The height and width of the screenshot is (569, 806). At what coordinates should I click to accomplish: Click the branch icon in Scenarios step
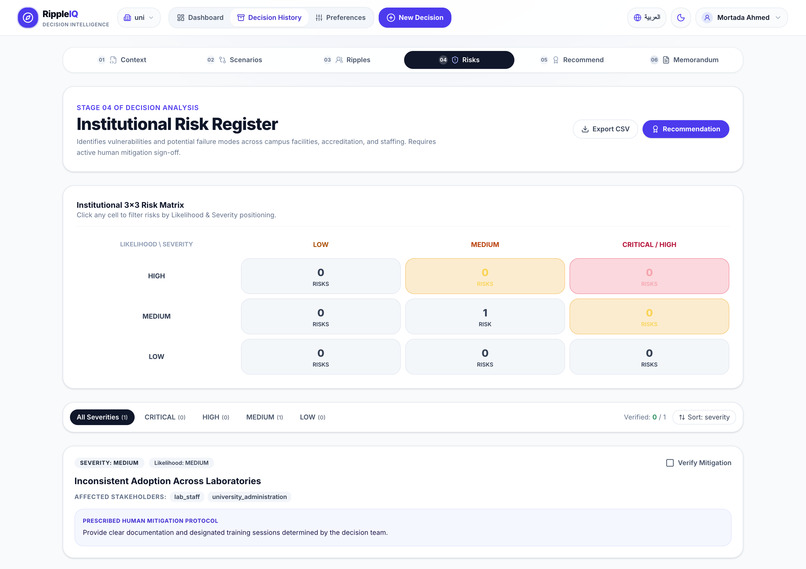223,60
